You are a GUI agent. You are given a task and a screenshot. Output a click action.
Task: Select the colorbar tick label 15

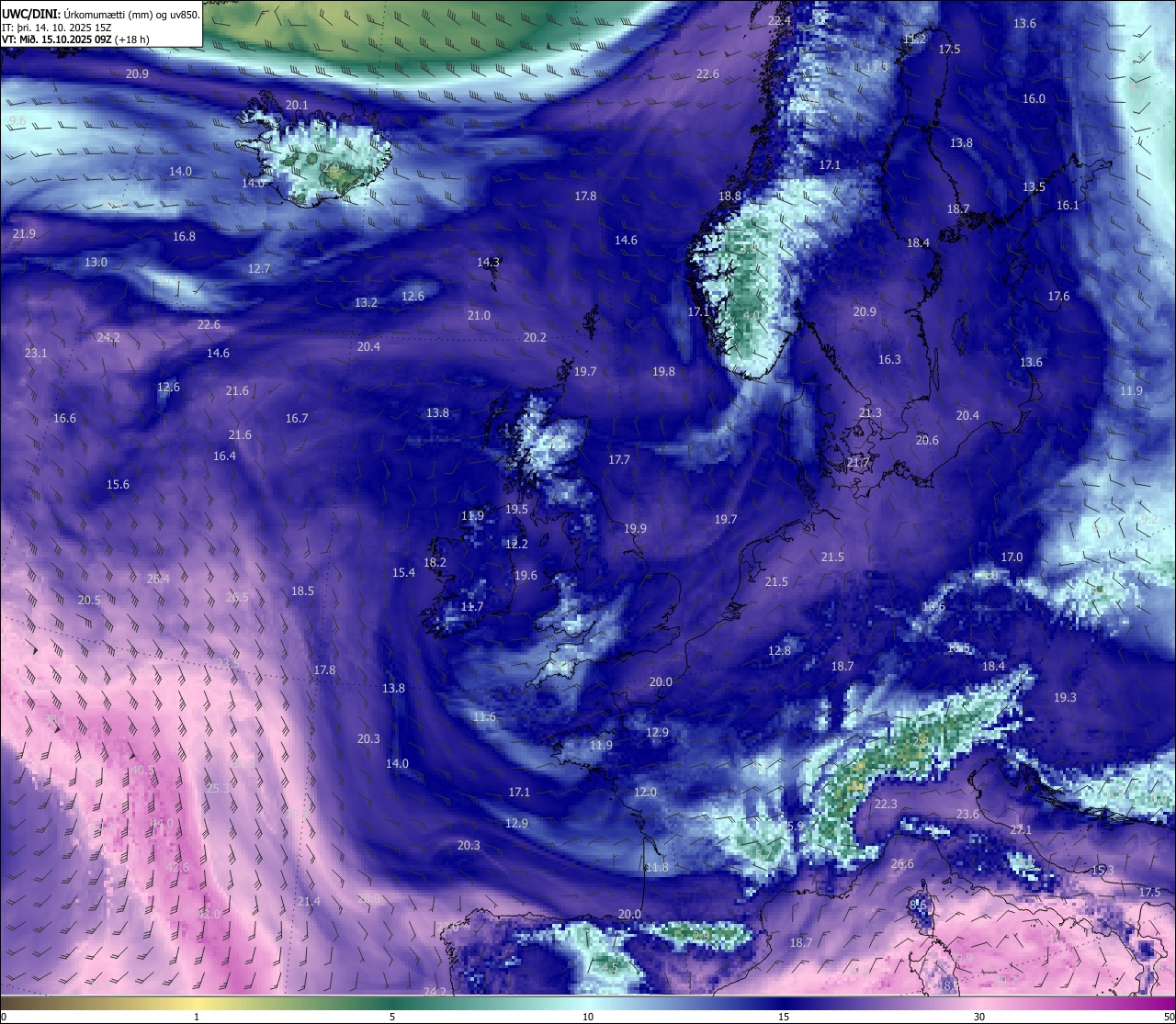coord(784,1017)
